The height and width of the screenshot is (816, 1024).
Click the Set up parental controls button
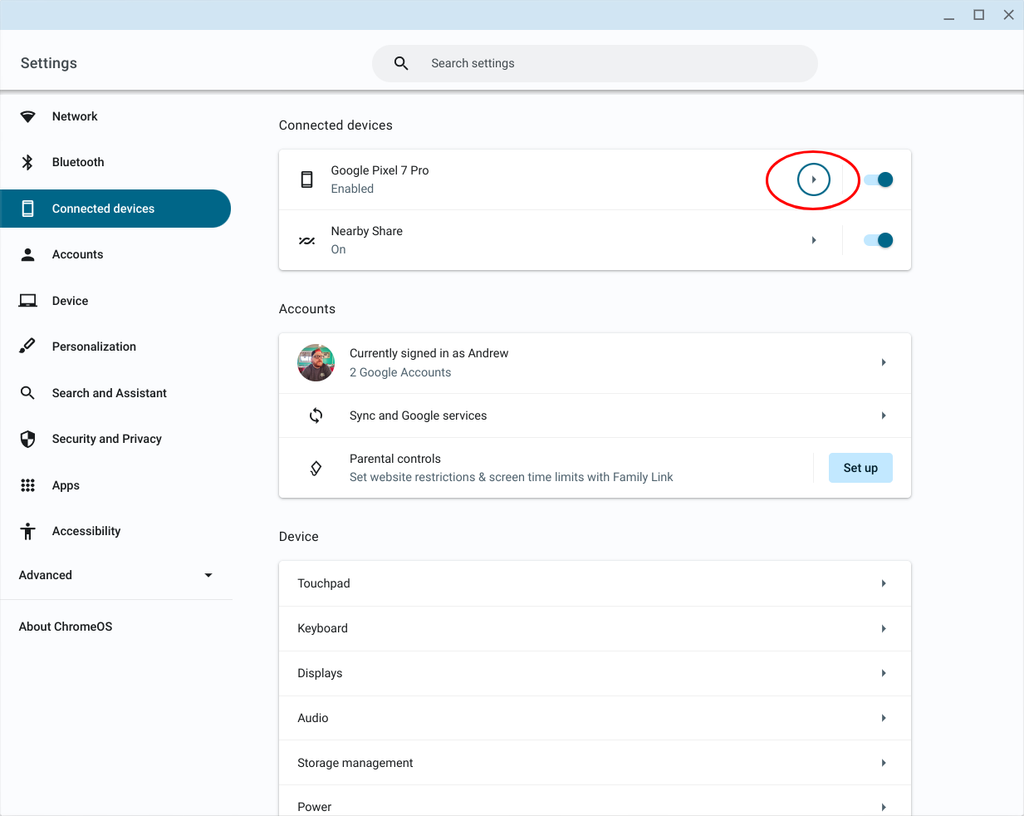pyautogui.click(x=860, y=468)
